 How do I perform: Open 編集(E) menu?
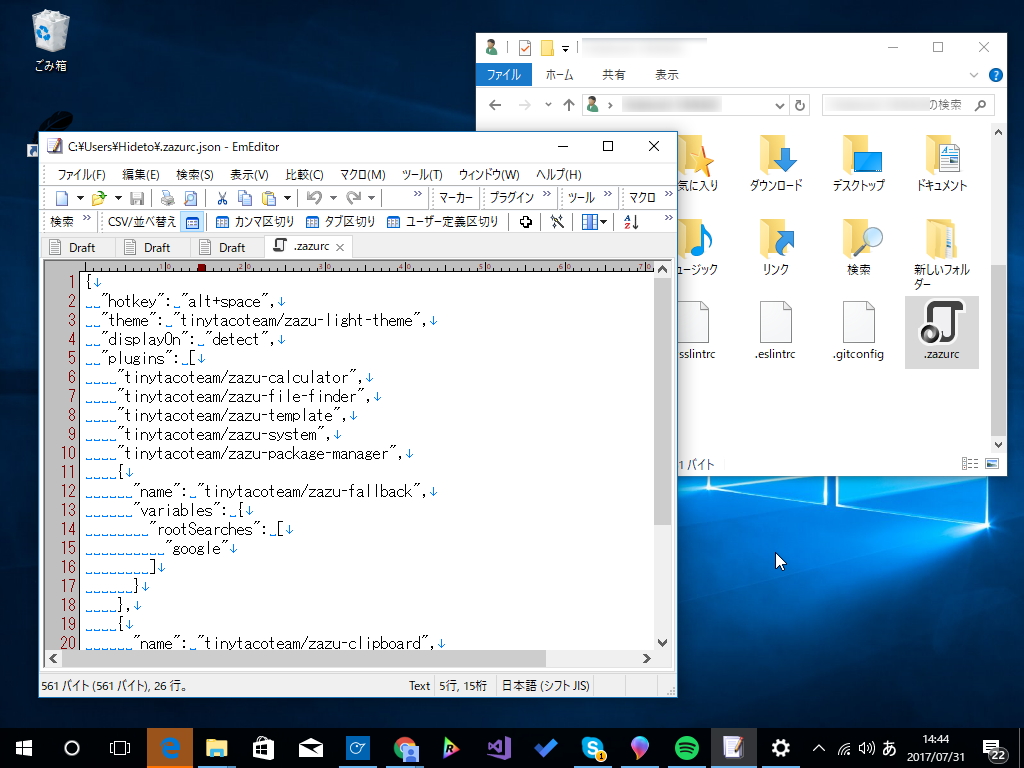coord(140,174)
